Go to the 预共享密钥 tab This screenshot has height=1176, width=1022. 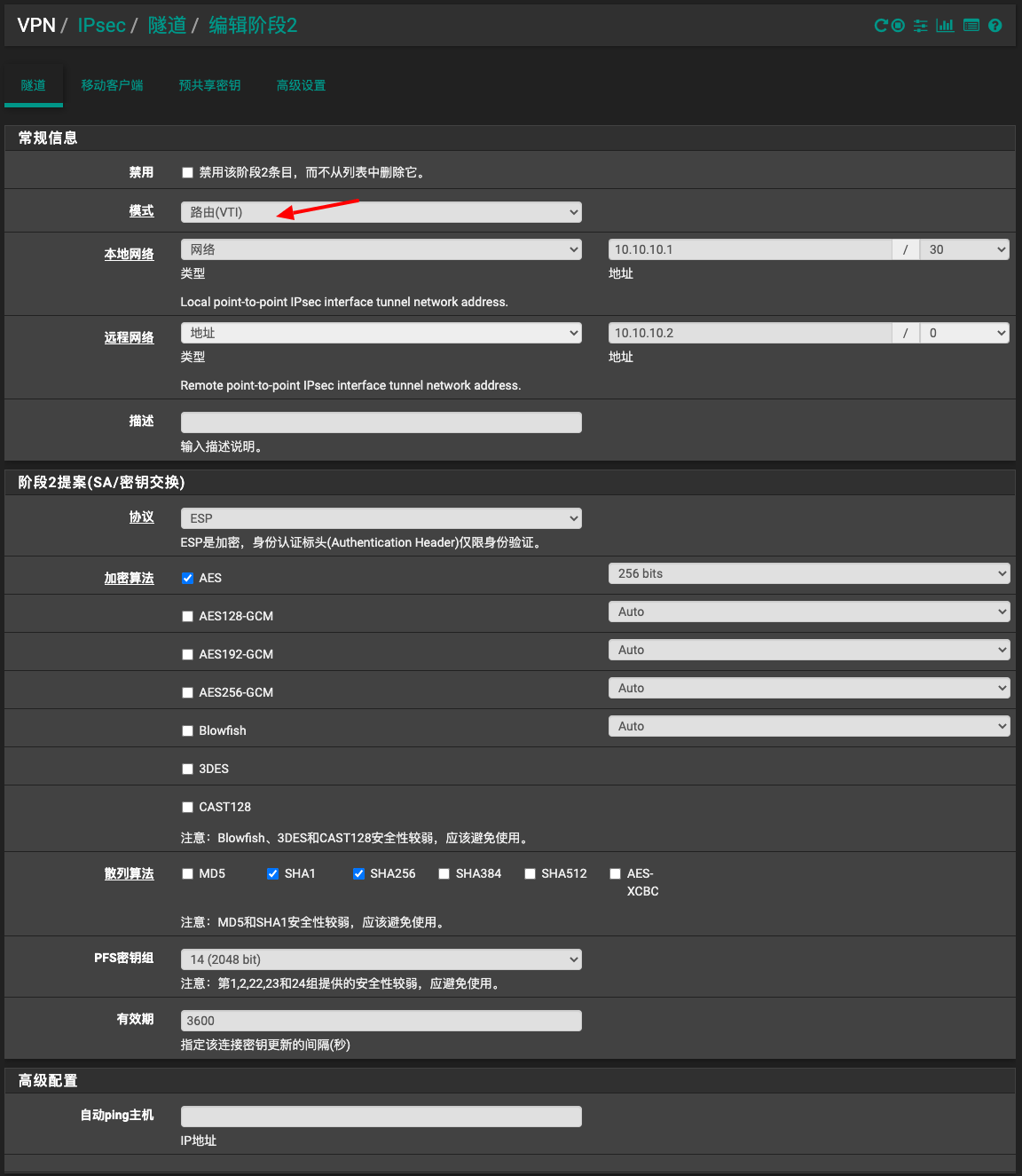coord(209,85)
